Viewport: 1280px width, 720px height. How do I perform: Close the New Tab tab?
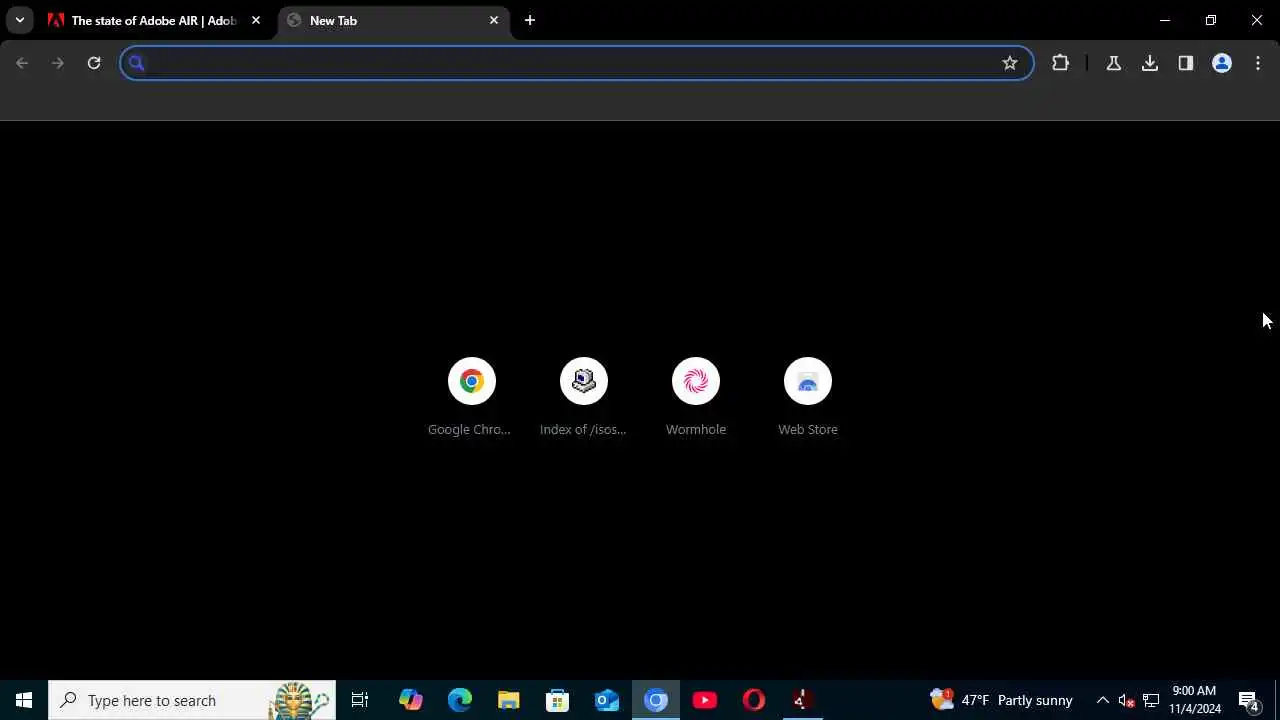pos(494,20)
